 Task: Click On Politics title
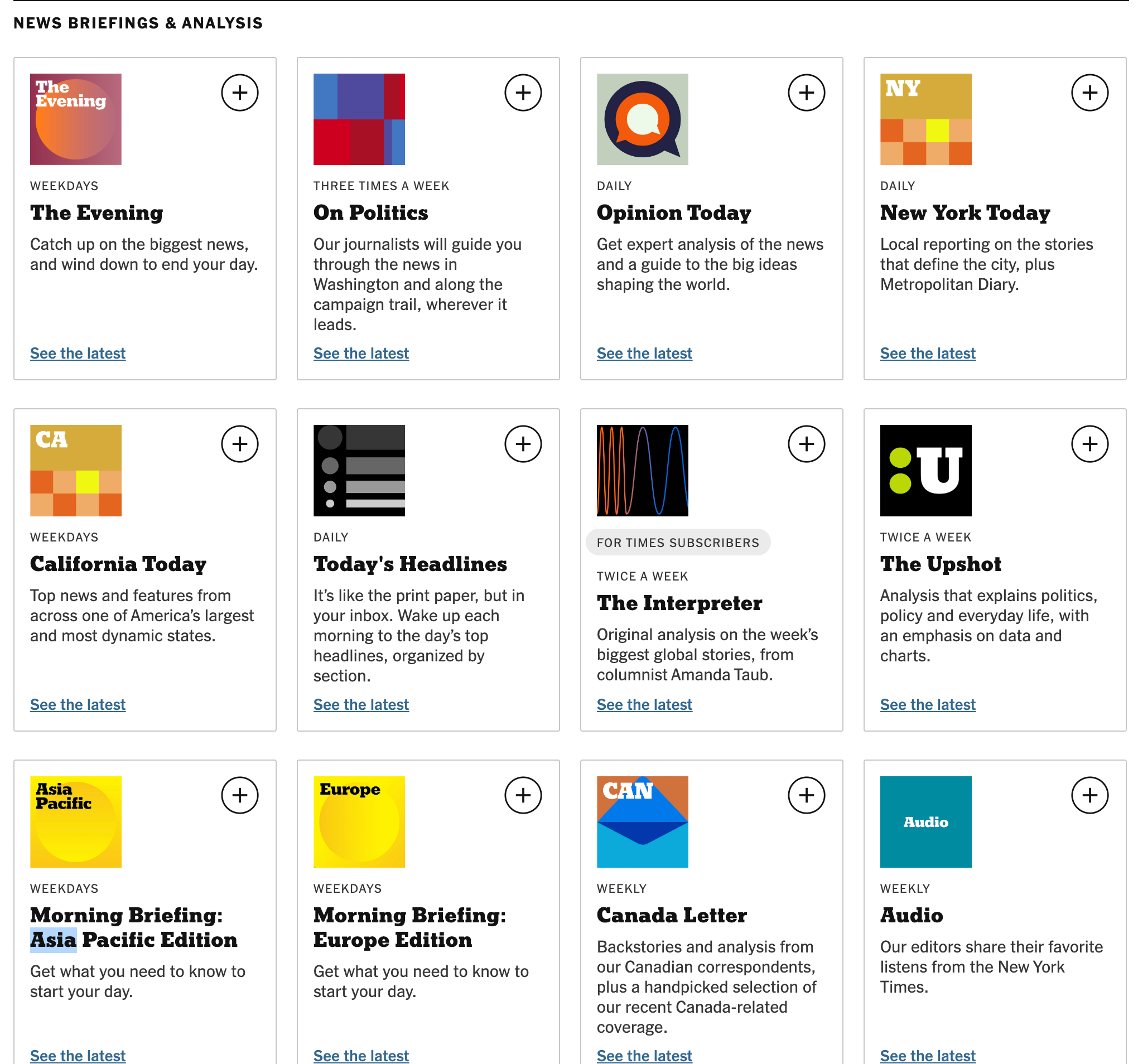[x=371, y=213]
